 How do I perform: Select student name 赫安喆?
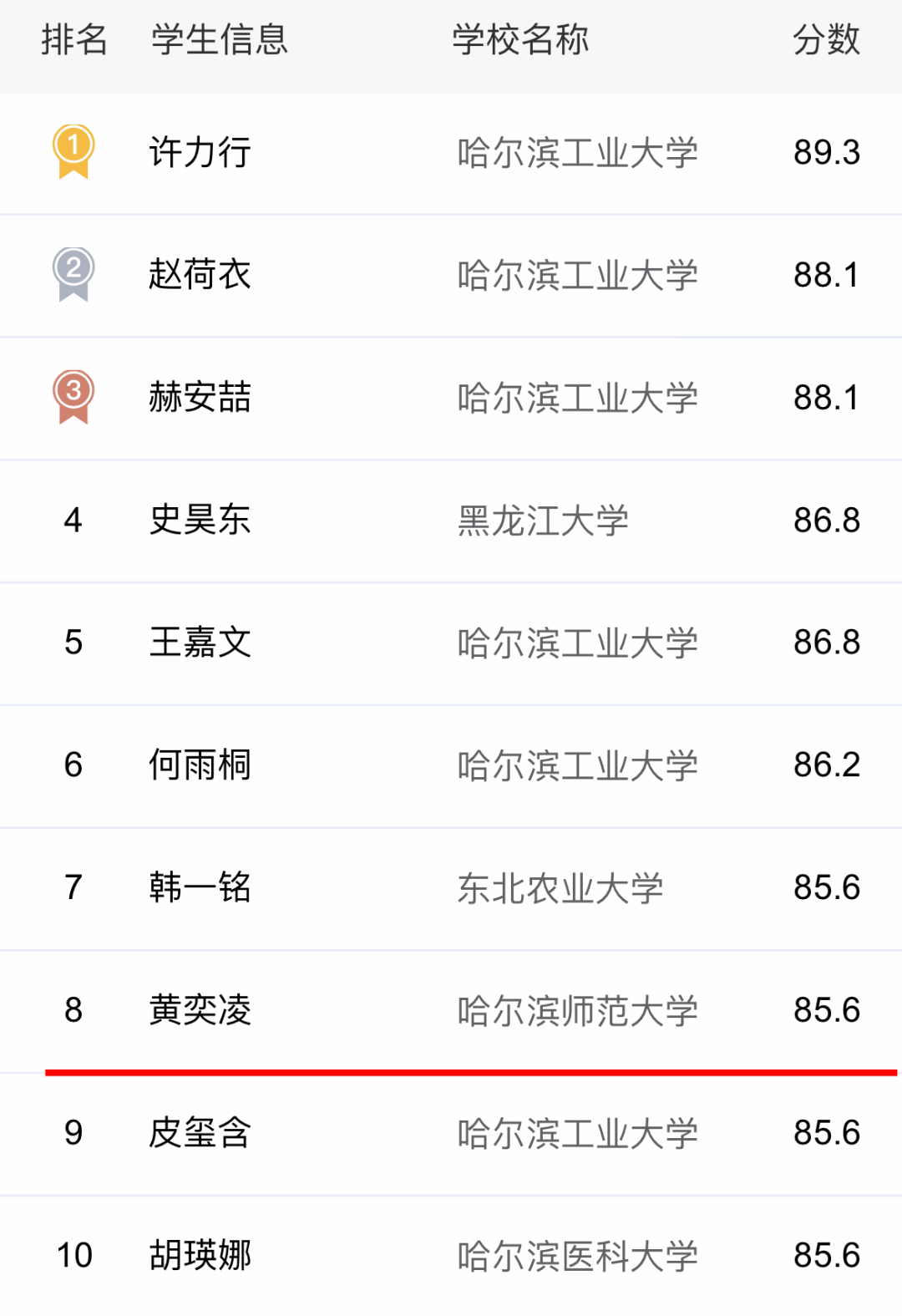click(x=200, y=397)
